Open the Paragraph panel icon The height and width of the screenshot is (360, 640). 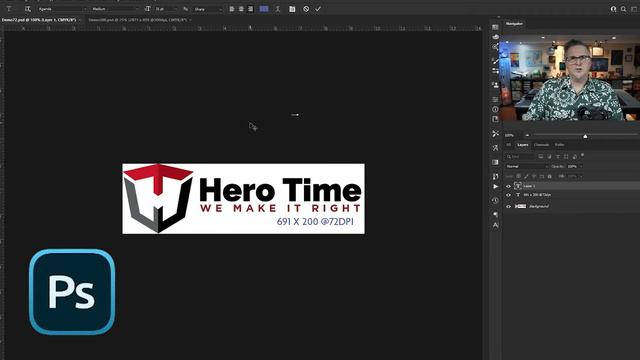[x=496, y=214]
